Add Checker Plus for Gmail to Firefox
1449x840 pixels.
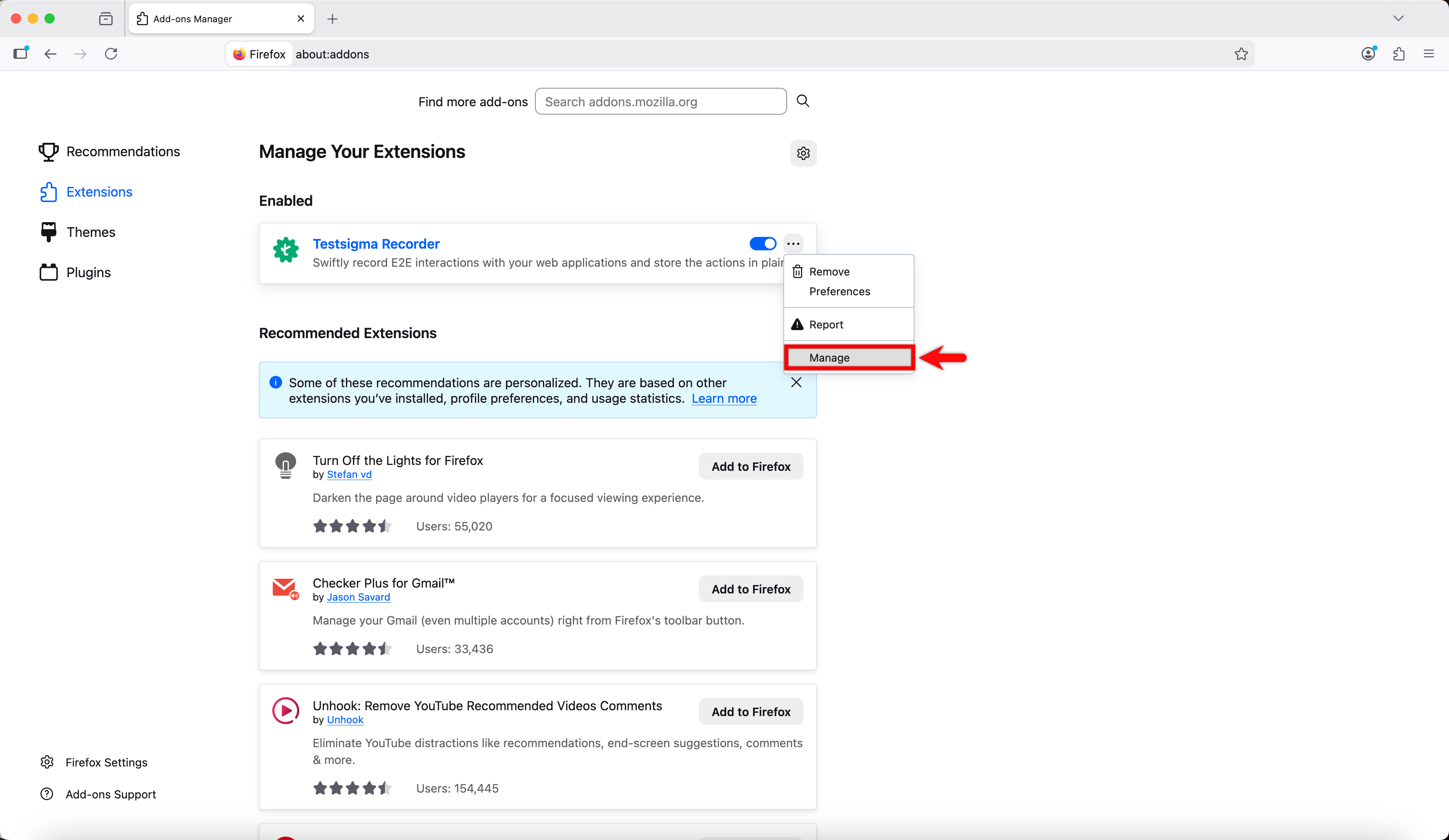[x=751, y=589]
